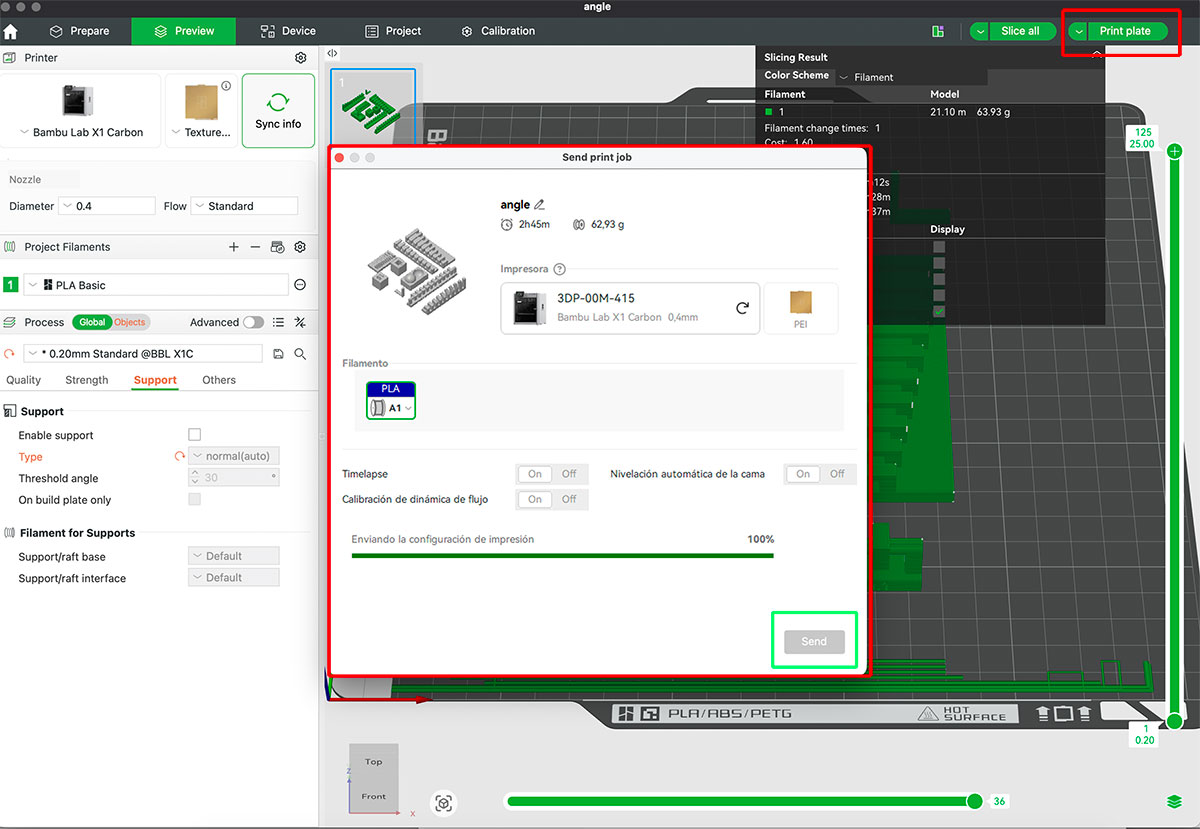1200x829 pixels.
Task: Switch to the Device tab
Action: tap(287, 31)
